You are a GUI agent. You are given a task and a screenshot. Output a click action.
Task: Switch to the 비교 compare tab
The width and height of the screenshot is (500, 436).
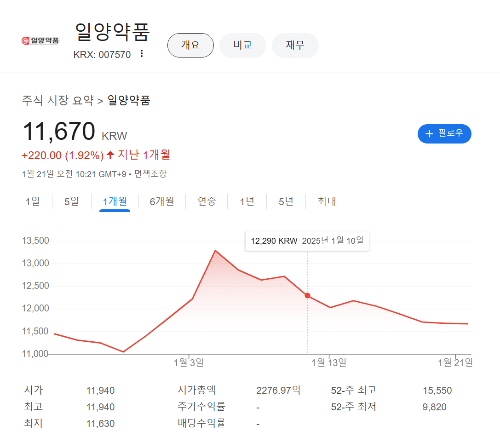(x=243, y=45)
